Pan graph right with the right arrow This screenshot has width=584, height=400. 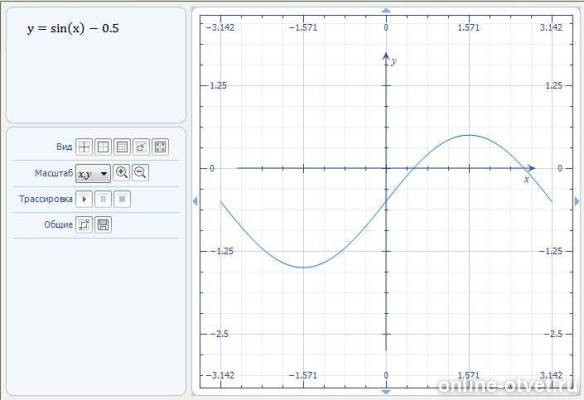coord(577,201)
